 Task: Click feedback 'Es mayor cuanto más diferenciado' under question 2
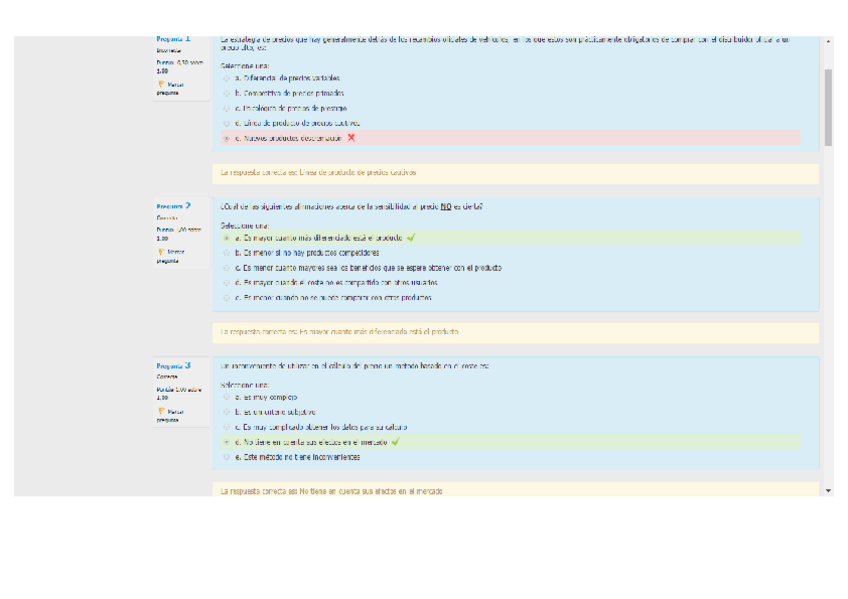pos(515,332)
